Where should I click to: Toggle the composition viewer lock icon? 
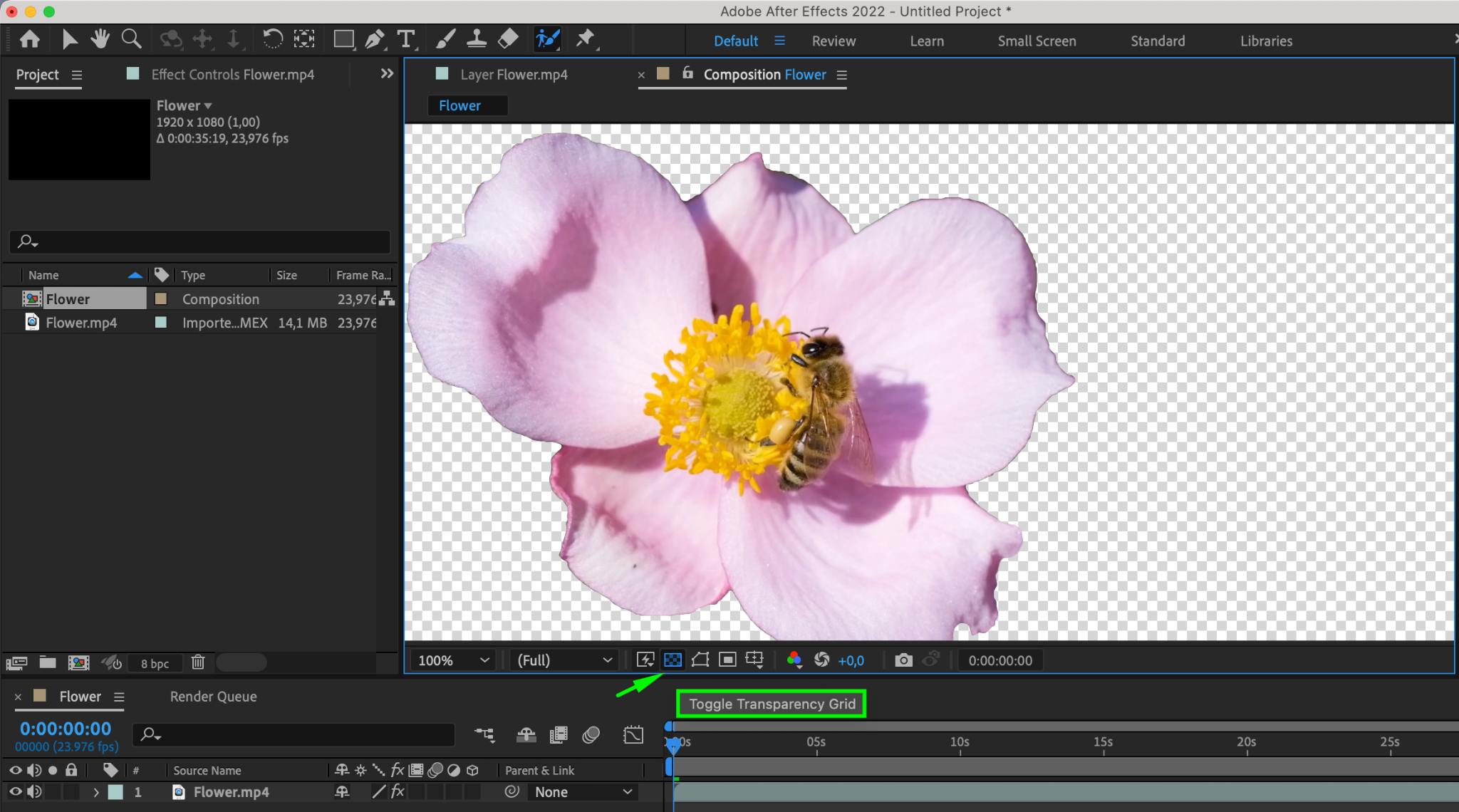click(x=687, y=73)
